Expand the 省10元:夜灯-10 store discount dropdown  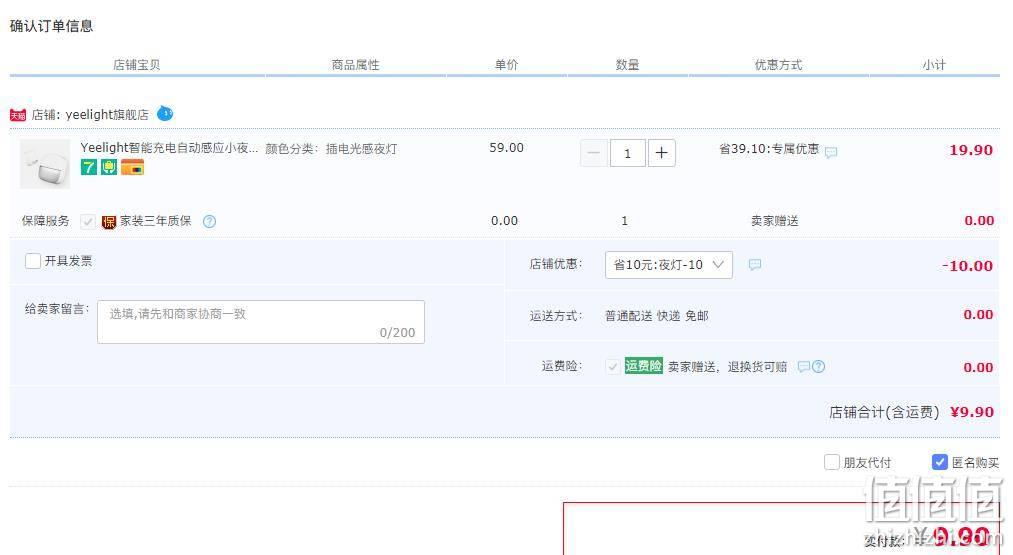[669, 265]
